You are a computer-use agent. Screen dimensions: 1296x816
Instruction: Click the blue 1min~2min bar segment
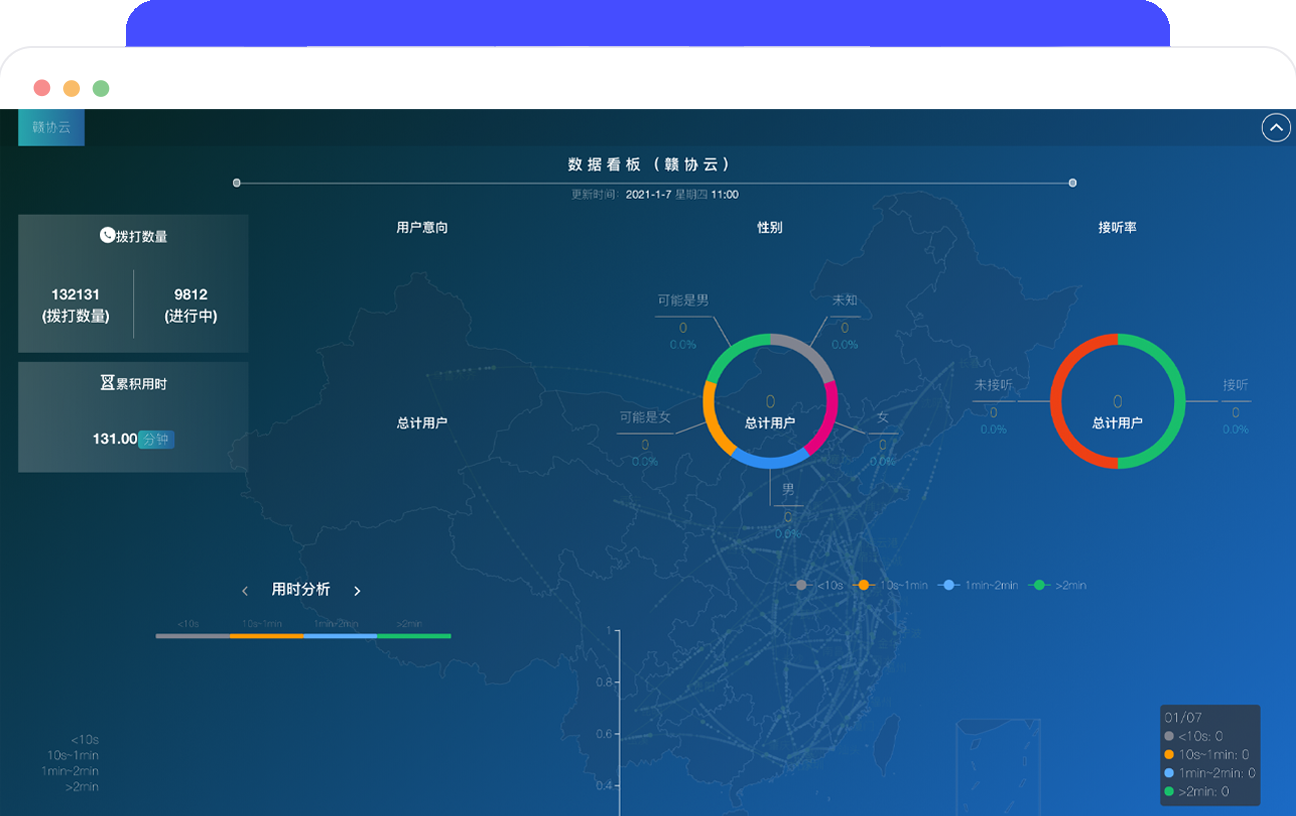coord(341,636)
